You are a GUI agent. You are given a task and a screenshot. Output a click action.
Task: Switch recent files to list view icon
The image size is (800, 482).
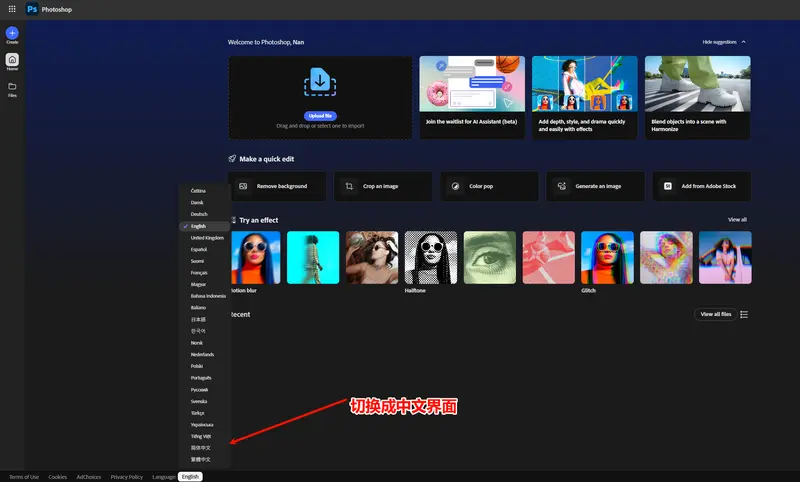pyautogui.click(x=744, y=314)
